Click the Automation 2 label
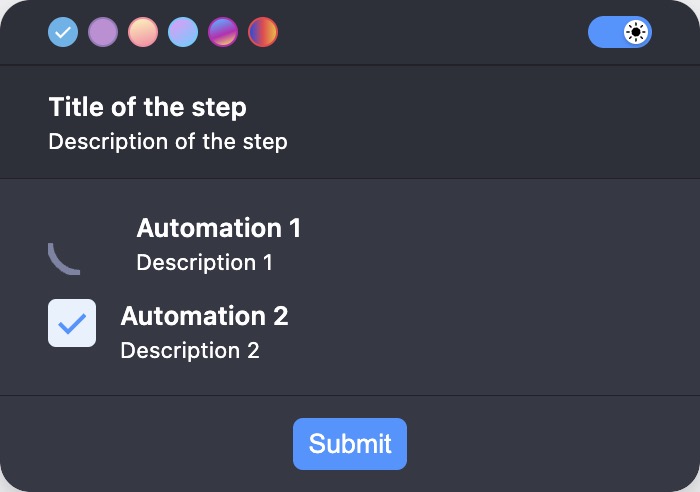 coord(204,316)
